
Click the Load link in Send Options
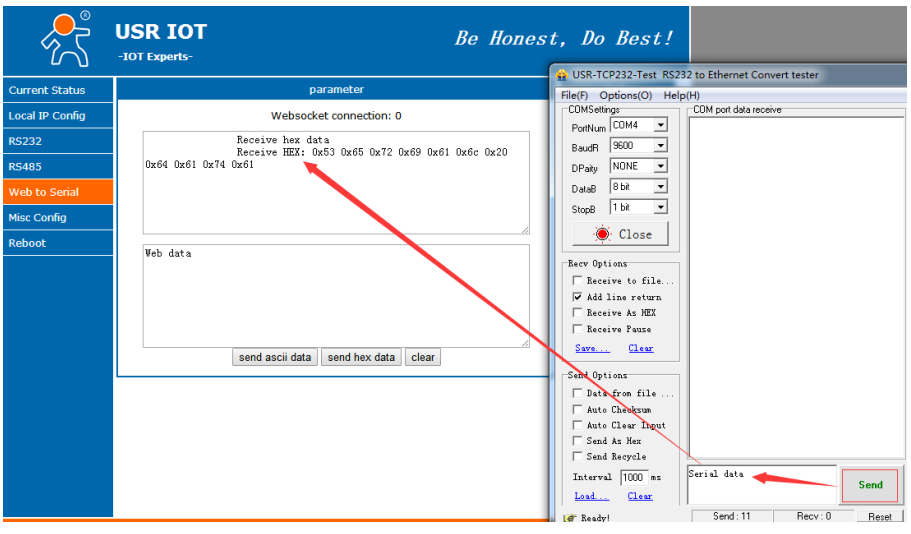pyautogui.click(x=591, y=496)
